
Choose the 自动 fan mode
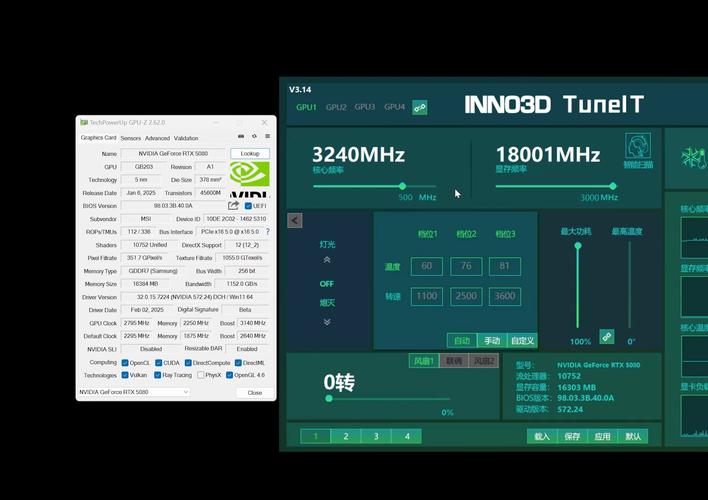(462, 341)
